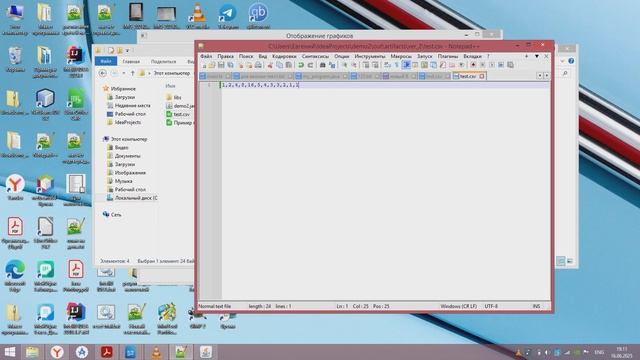Switch to Поделиться ribbon tab in Explorer
Image resolution: width=640 pixels, height=360 pixels.
(163, 62)
